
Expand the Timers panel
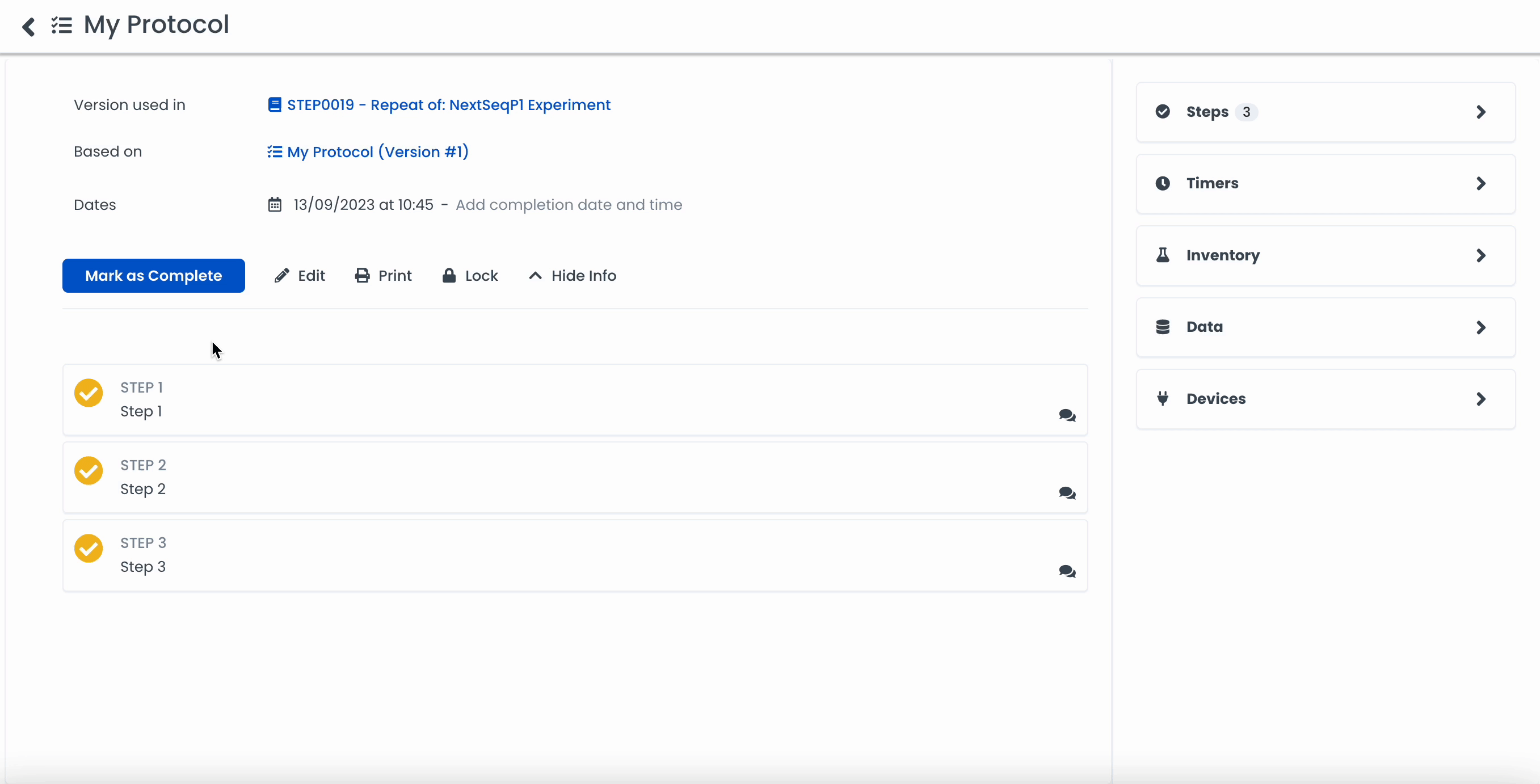[x=1325, y=183]
